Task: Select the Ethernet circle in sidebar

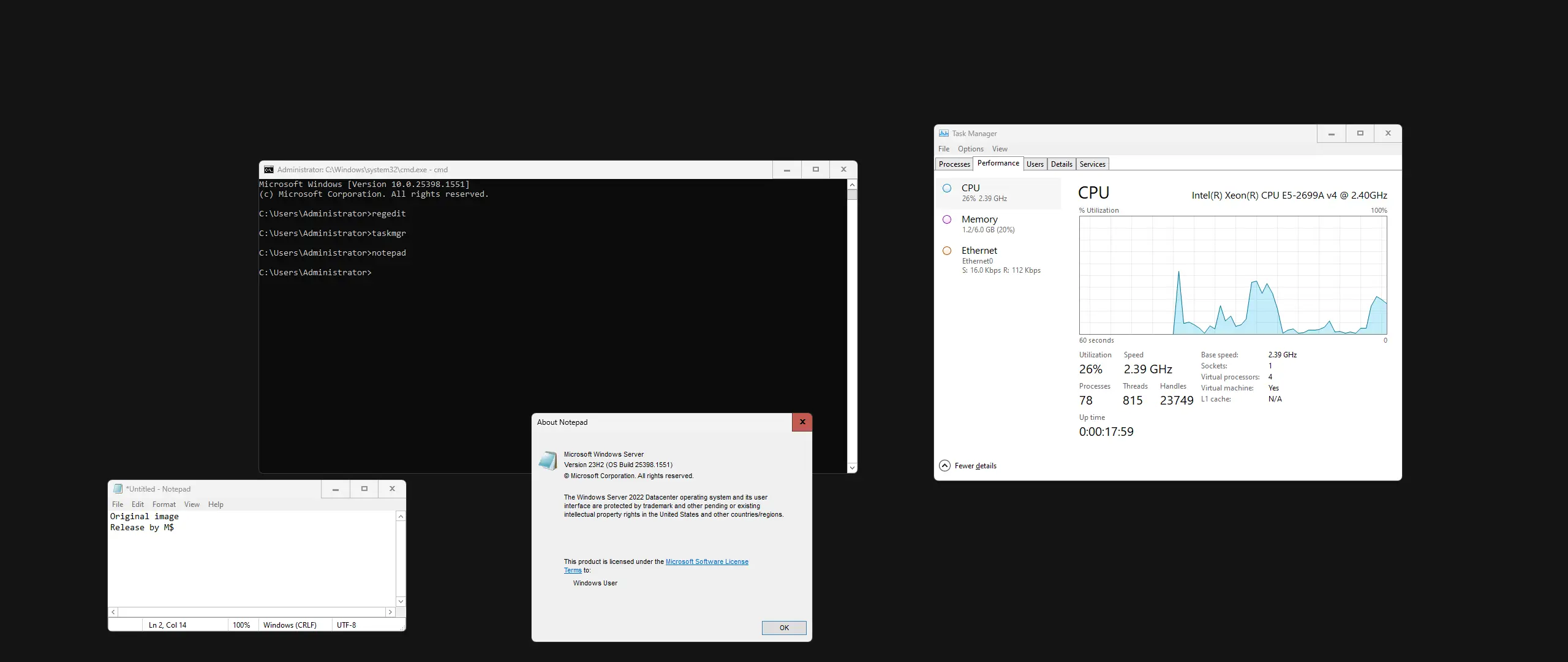Action: point(947,251)
